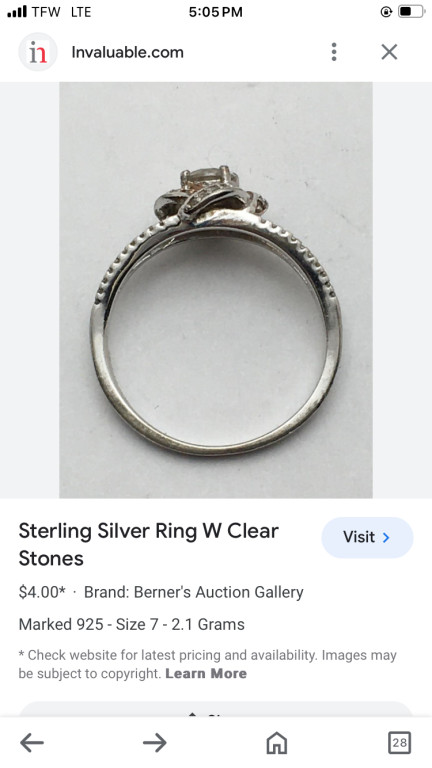Tap the Invaluable.com source name
This screenshot has height=768, width=432.
pyautogui.click(x=127, y=52)
